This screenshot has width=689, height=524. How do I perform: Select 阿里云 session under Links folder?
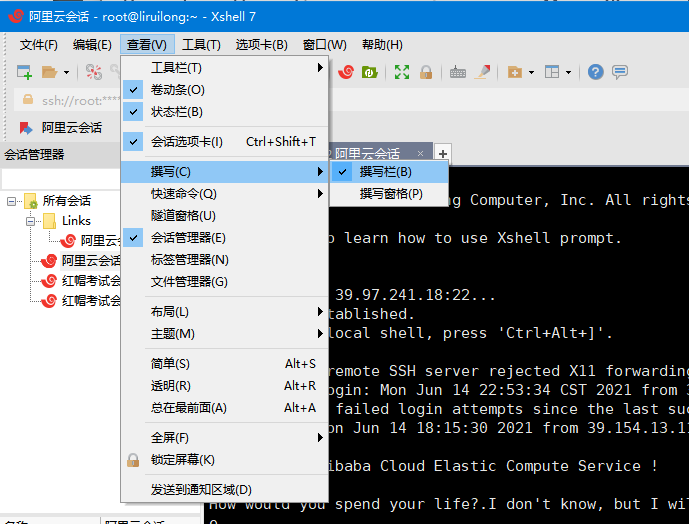click(90, 240)
